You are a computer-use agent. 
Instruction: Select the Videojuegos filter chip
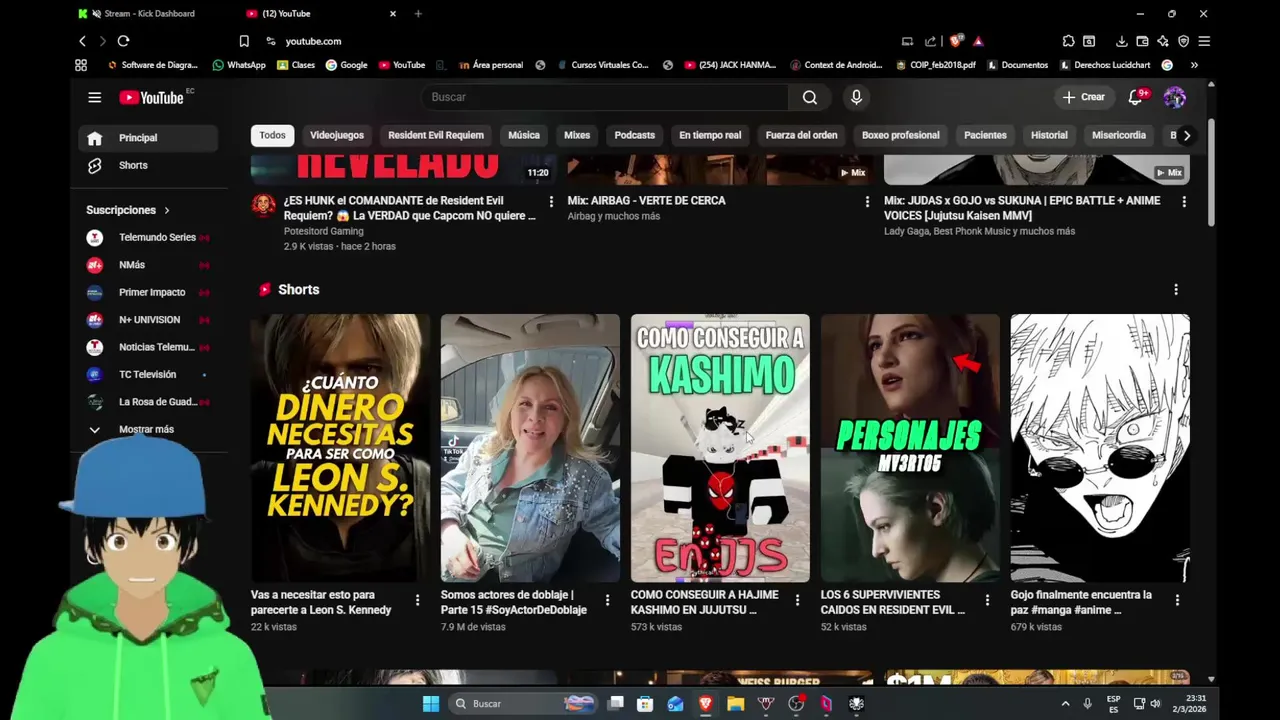tap(337, 135)
